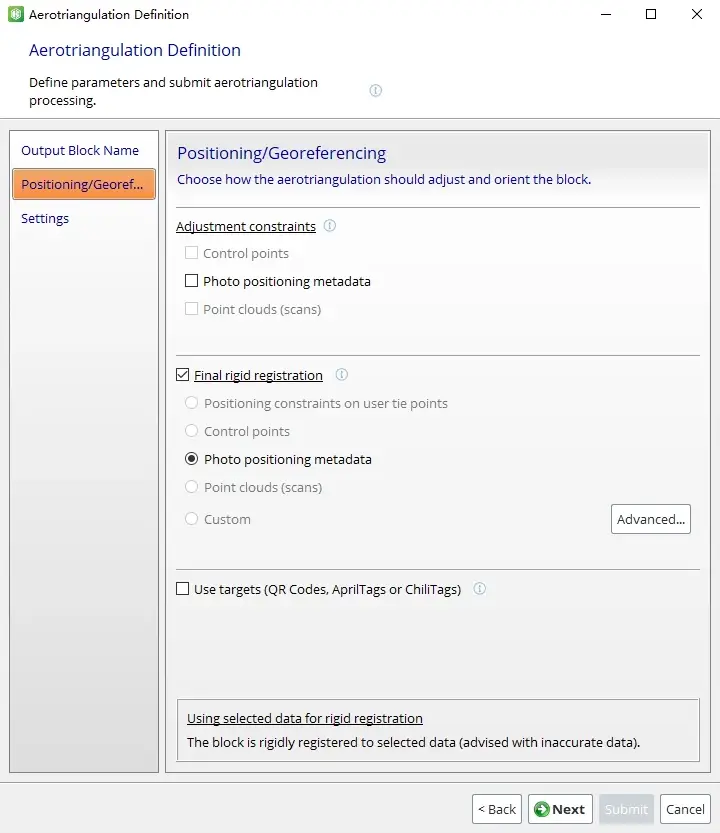Select Photo positioning metadata radio button
This screenshot has height=833, width=720.
(191, 459)
